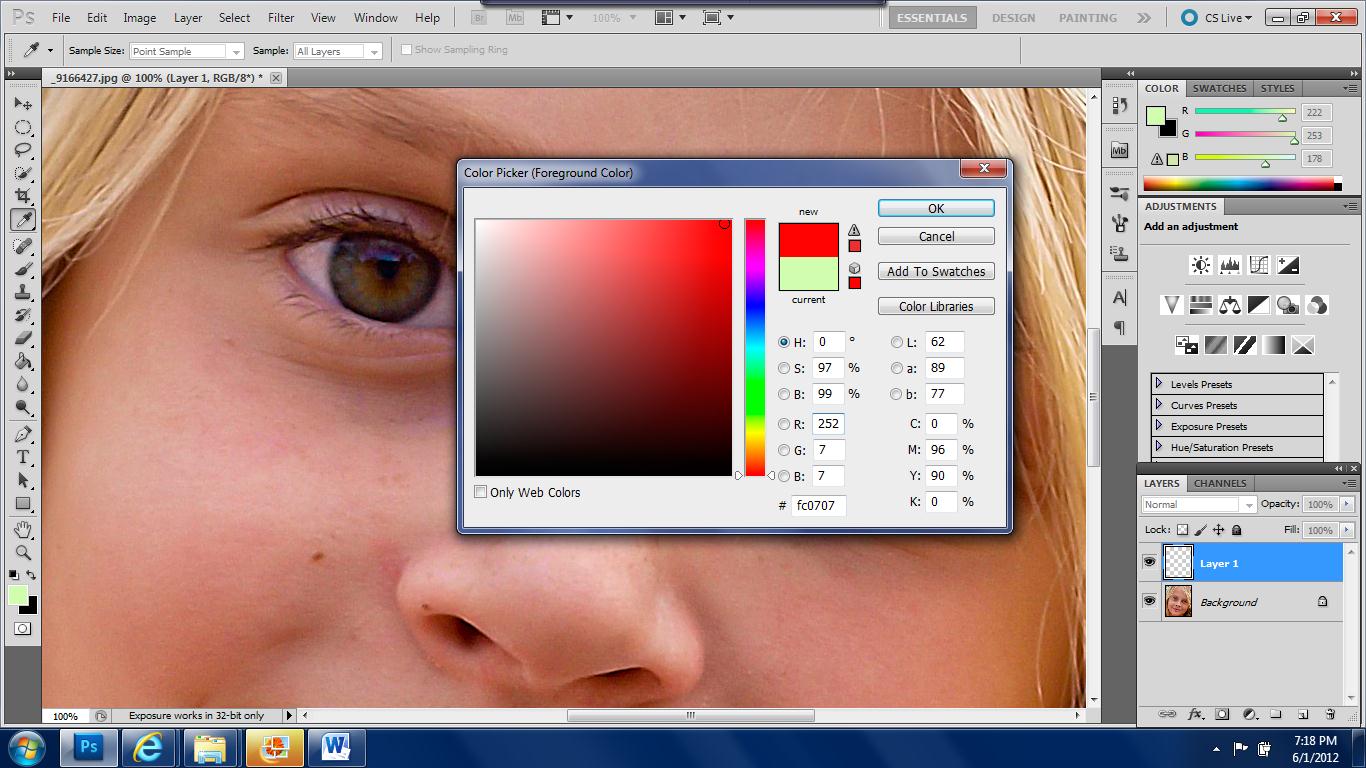
Task: Click the hex color field
Action: 818,505
